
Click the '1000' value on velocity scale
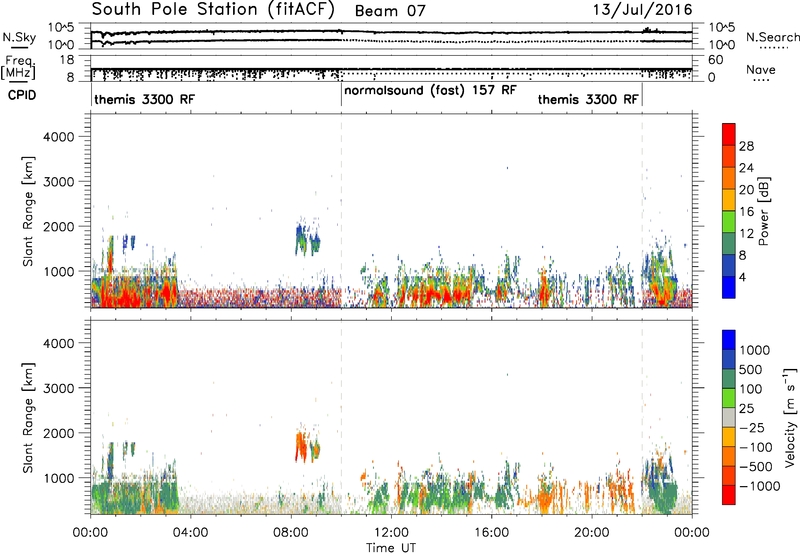(755, 350)
